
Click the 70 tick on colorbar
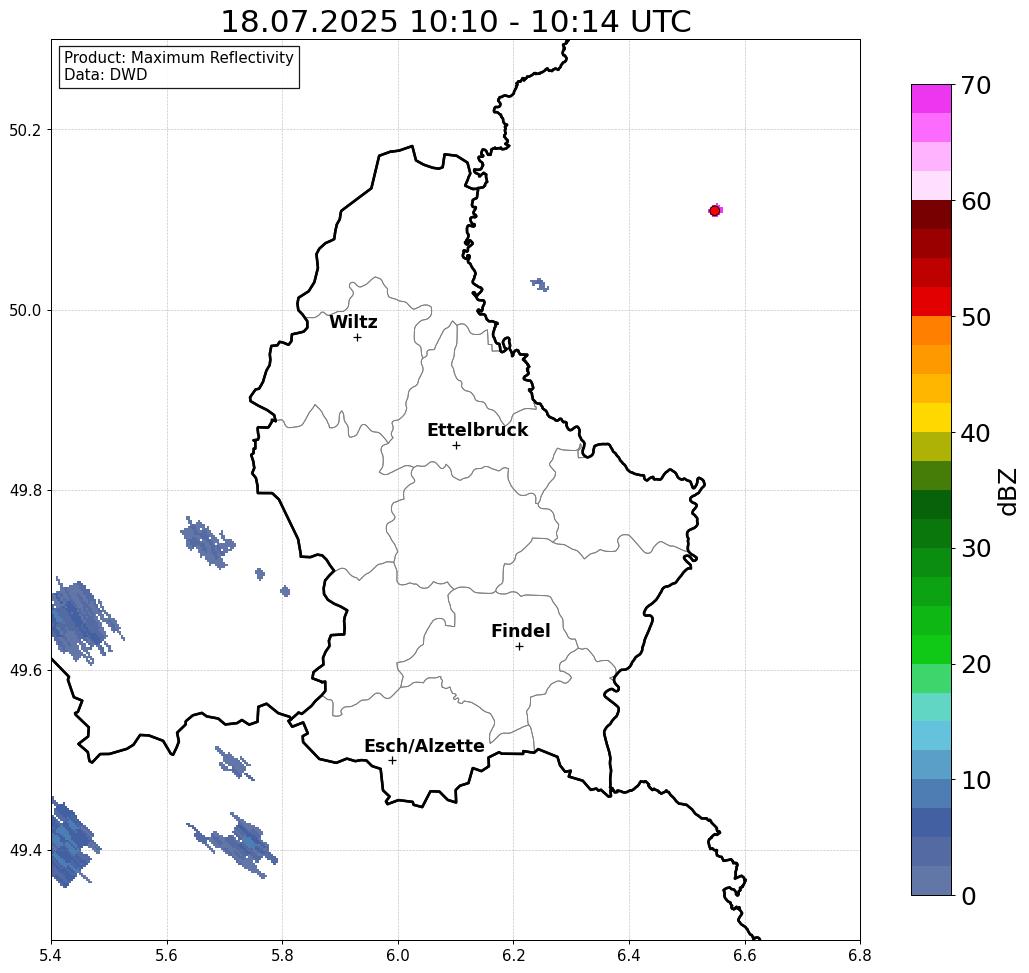tap(976, 85)
